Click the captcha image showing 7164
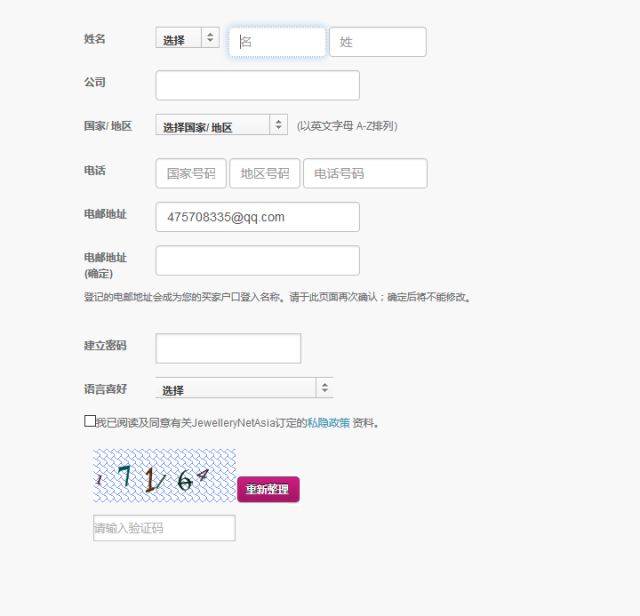 [164, 476]
